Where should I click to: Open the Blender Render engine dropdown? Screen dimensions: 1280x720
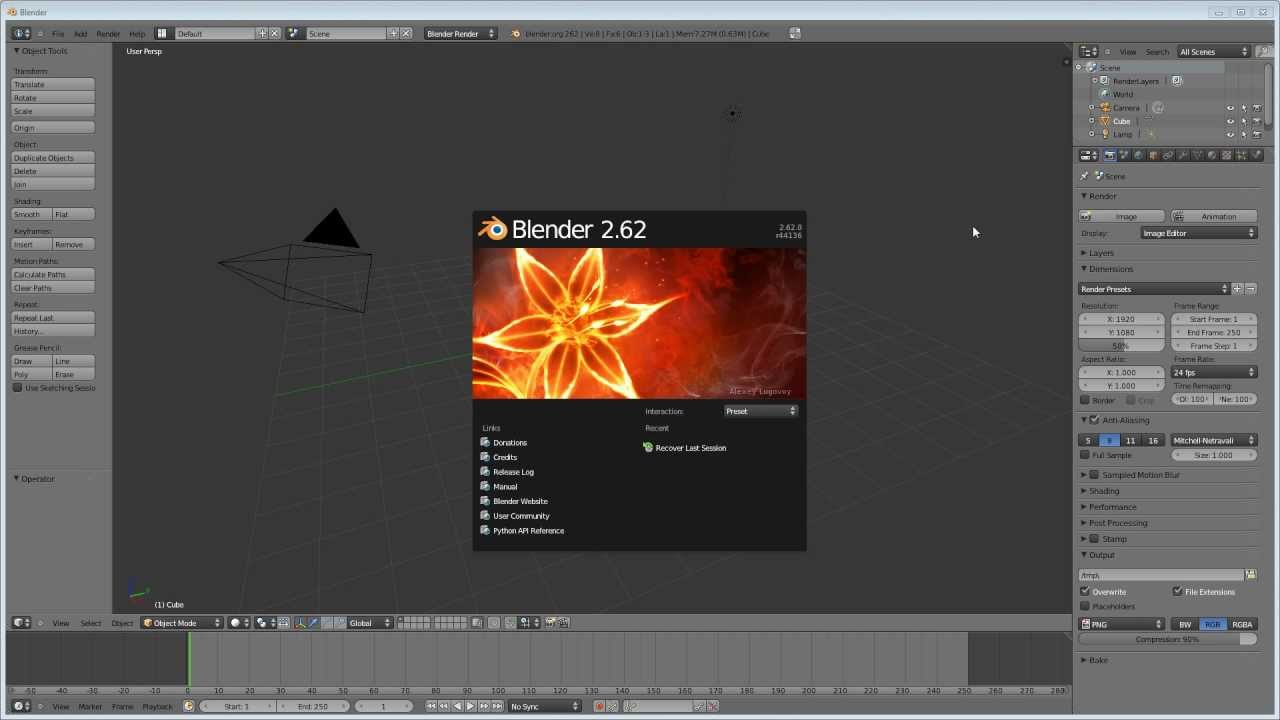tap(460, 33)
